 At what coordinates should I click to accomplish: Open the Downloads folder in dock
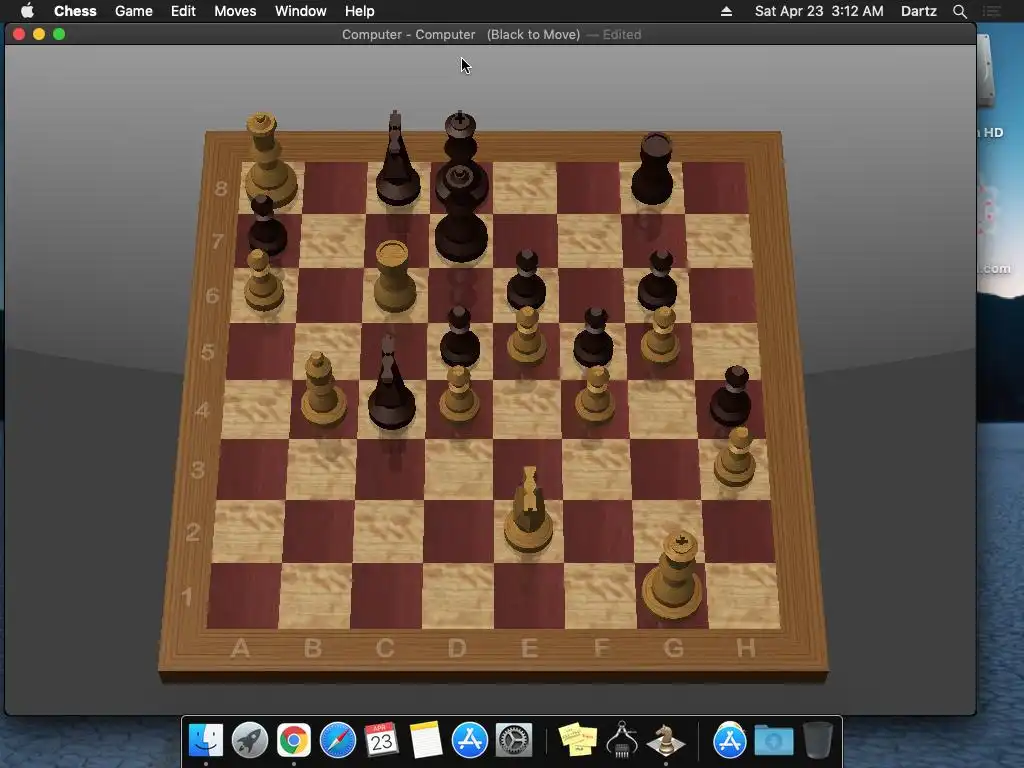pos(774,741)
